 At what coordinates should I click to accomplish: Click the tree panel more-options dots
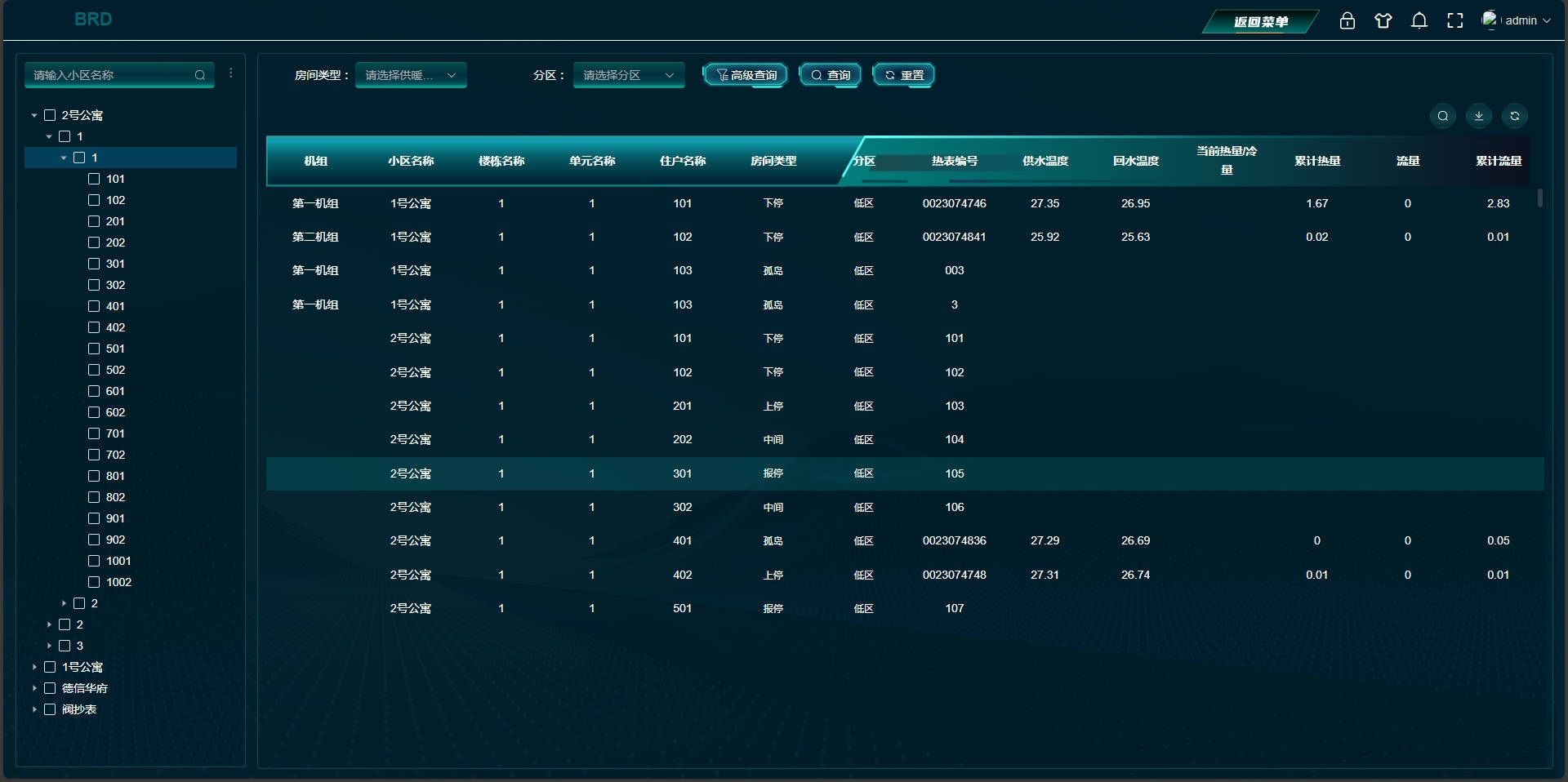[231, 73]
